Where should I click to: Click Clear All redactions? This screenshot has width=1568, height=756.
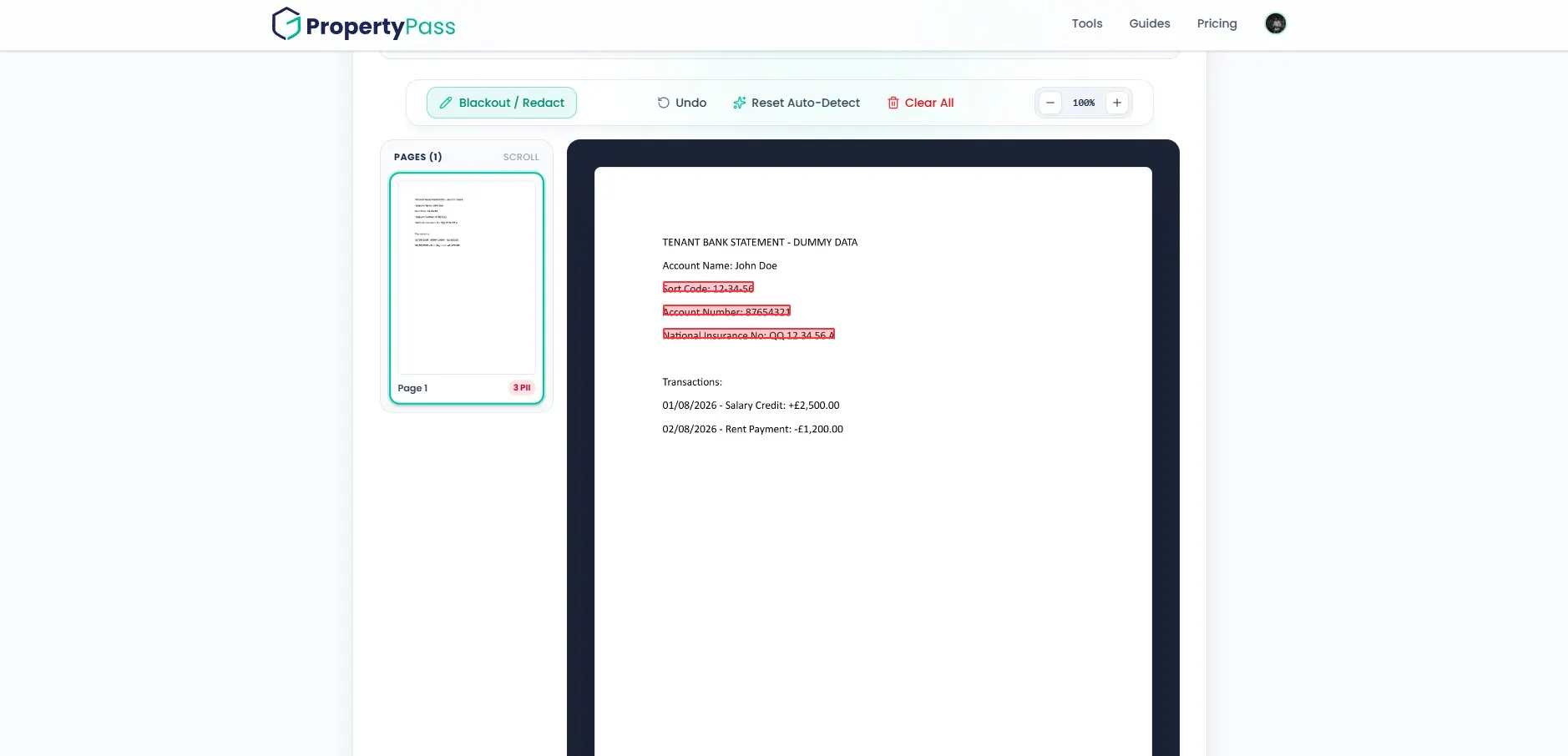point(920,103)
